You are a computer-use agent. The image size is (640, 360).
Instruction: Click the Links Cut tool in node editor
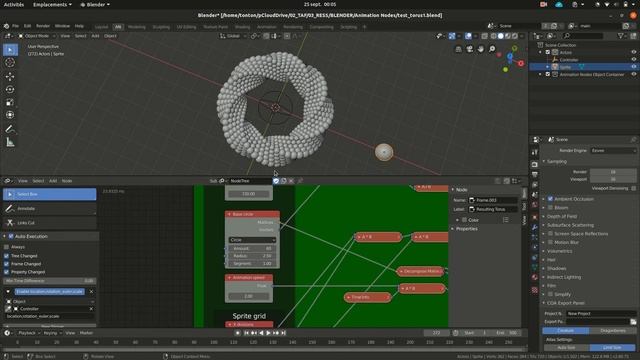click(x=49, y=223)
